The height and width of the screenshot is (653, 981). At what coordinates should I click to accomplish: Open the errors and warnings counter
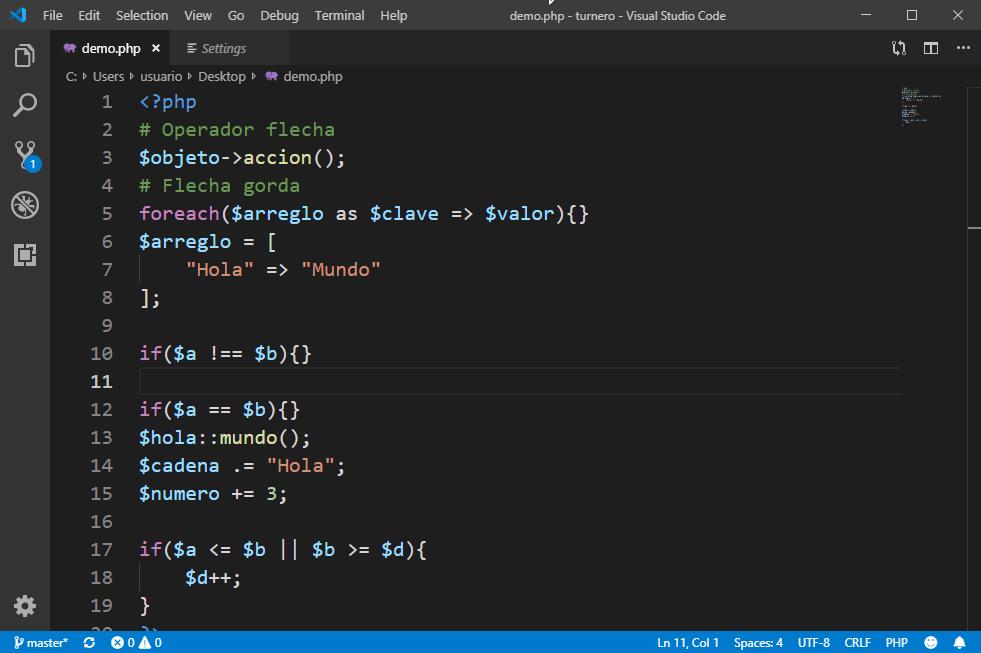click(136, 642)
